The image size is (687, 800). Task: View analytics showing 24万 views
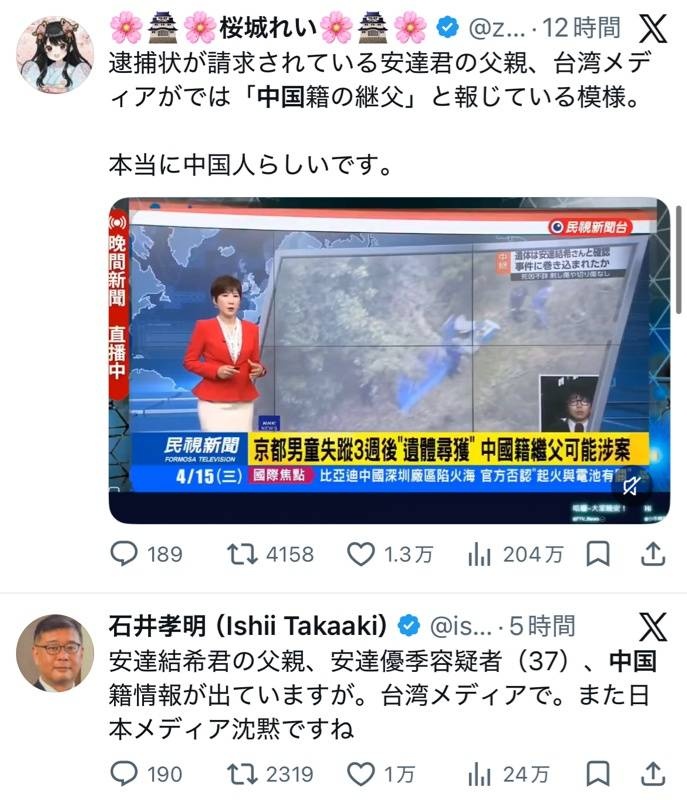click(479, 775)
